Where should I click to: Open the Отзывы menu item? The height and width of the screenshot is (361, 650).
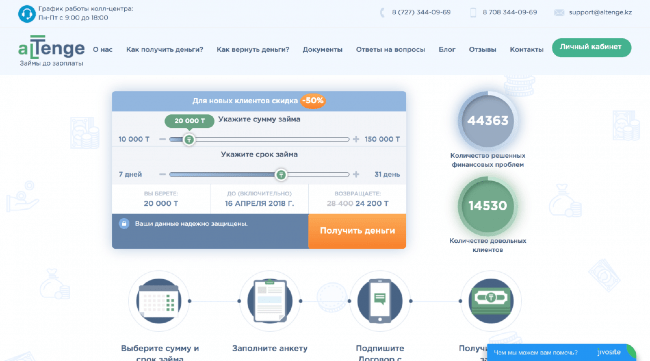click(483, 49)
